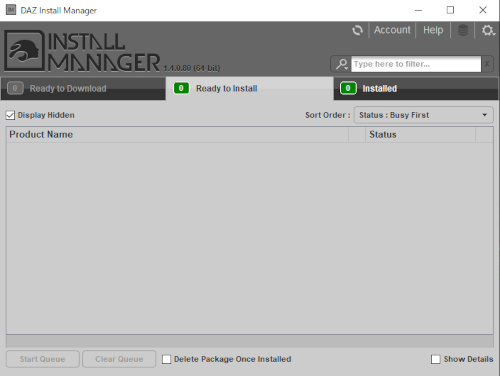The width and height of the screenshot is (500, 376).
Task: Click the DAZ Install Manager title bar icon
Action: 11,10
